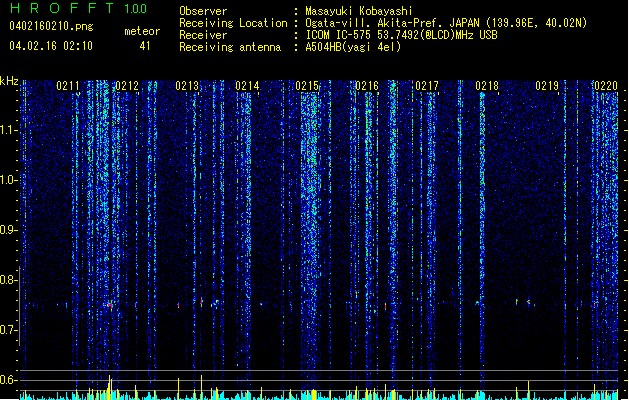
Task: Click the antenna A504HB(yagi 4el) text
Action: point(353,47)
